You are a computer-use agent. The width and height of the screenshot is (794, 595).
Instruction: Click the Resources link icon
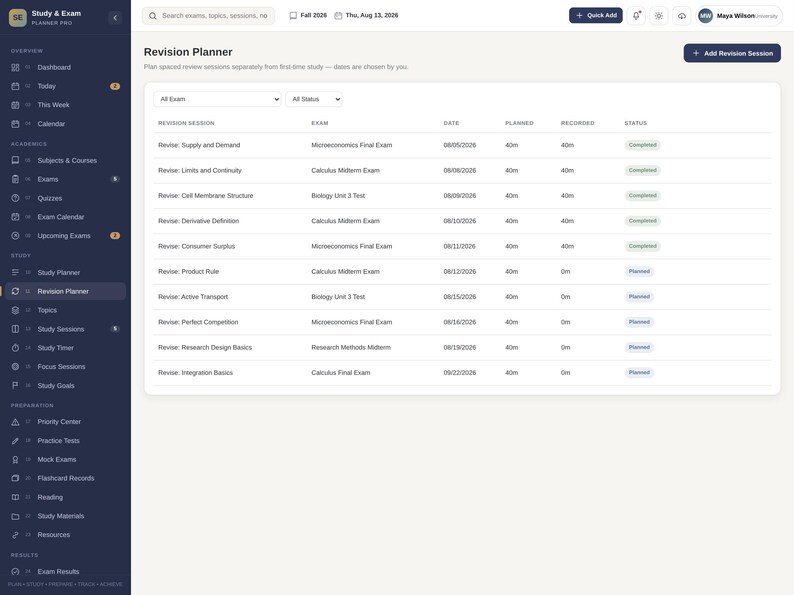pos(15,535)
